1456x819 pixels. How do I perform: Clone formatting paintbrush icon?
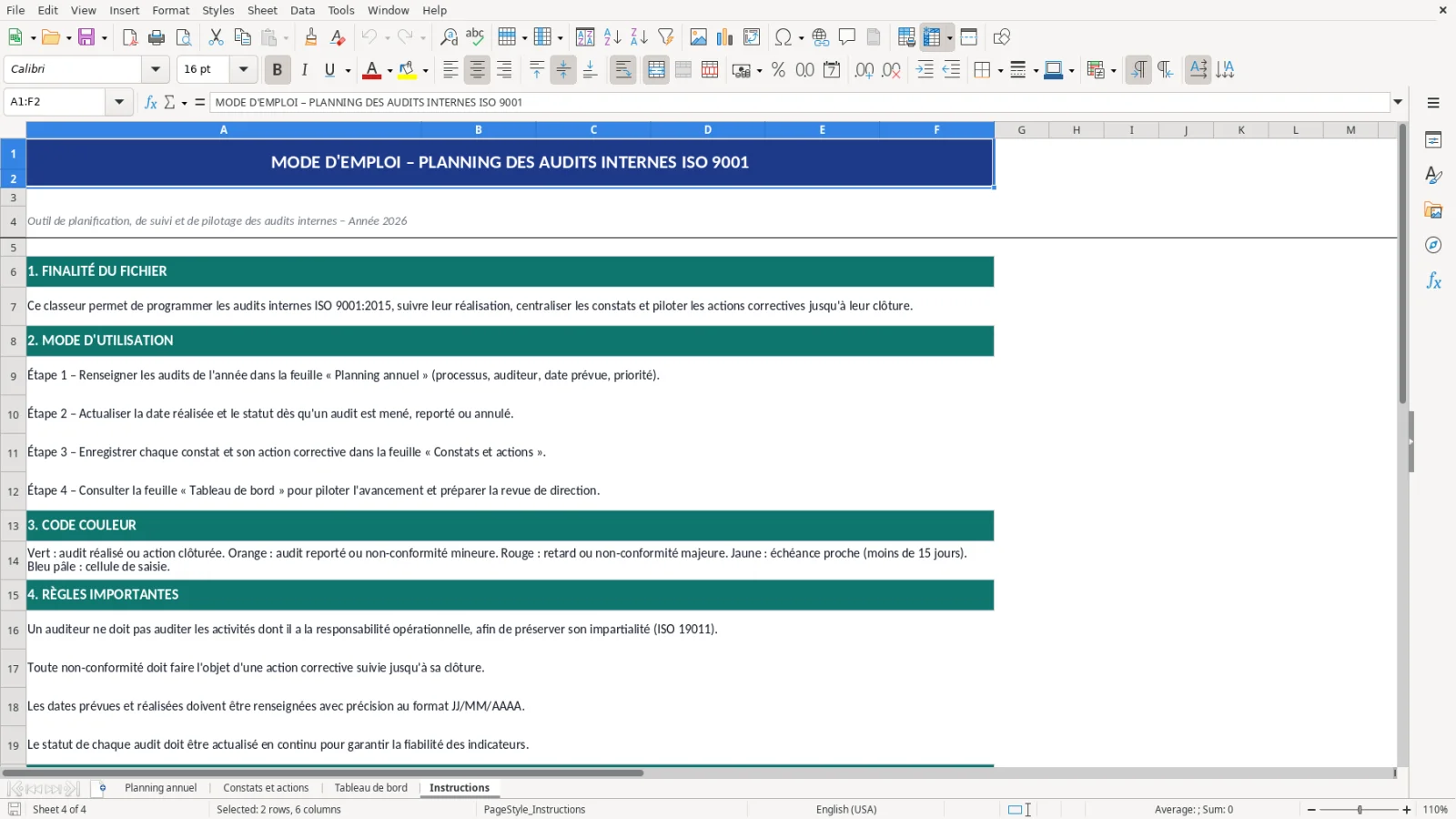coord(311,37)
